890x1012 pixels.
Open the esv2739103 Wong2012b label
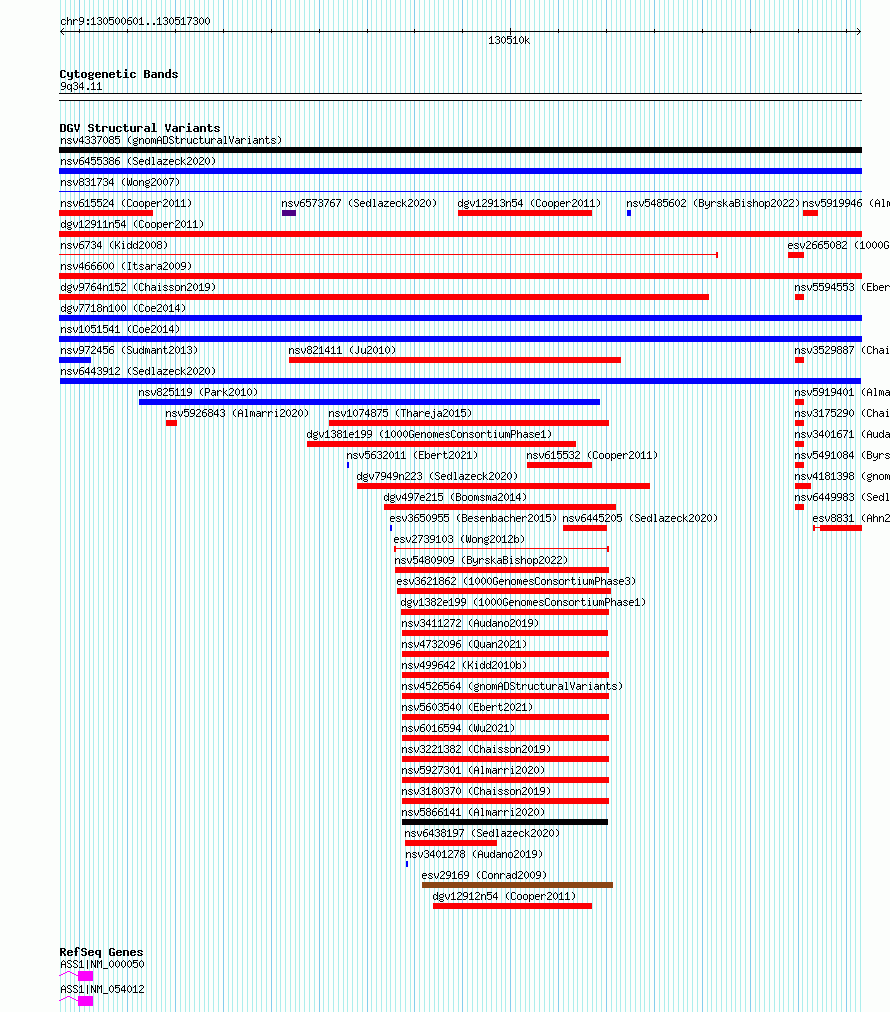tap(459, 539)
